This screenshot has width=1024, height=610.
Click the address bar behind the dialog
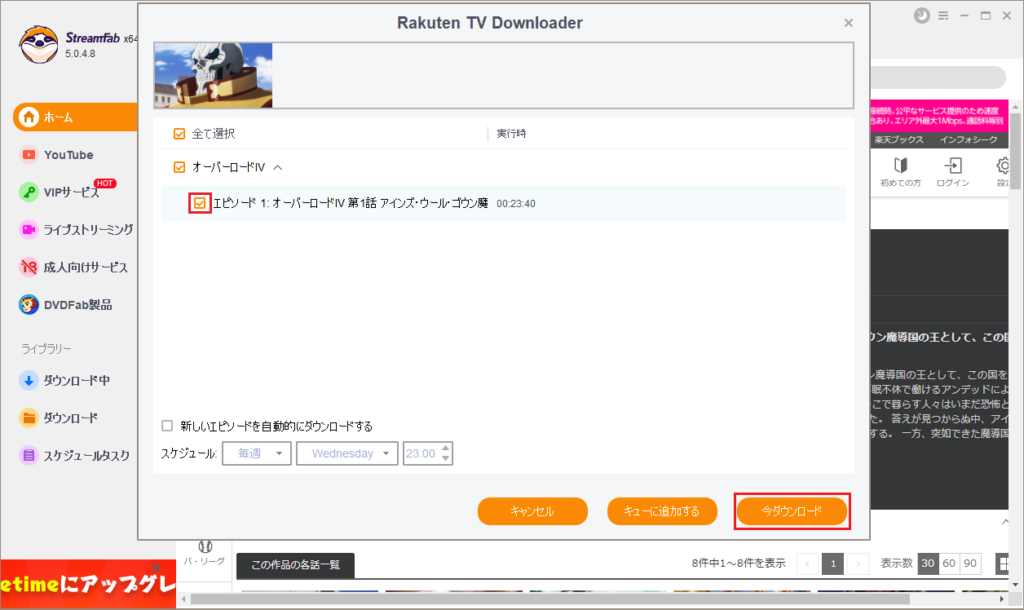pyautogui.click(x=938, y=78)
